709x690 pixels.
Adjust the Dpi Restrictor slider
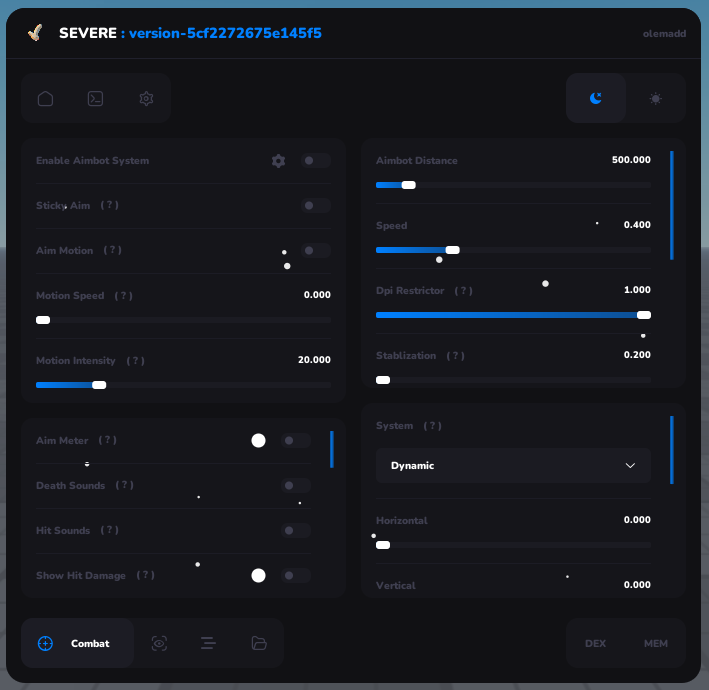(x=513, y=315)
